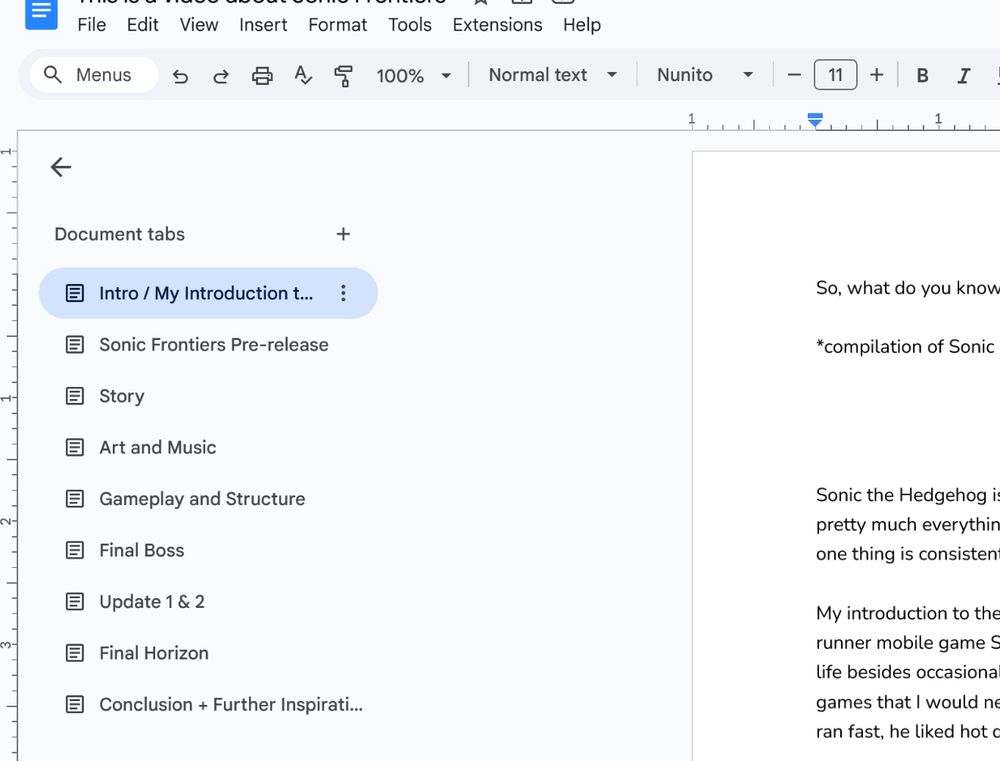
Task: Click paragraph starting 'Sonic the Hedgehog'
Action: click(x=908, y=524)
